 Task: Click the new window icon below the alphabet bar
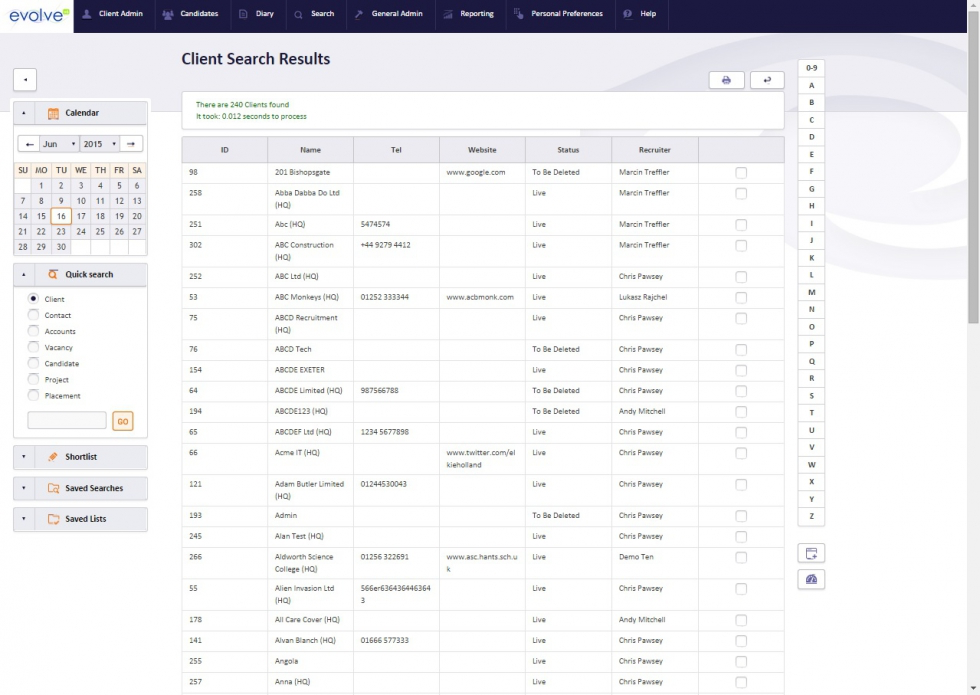(x=810, y=551)
